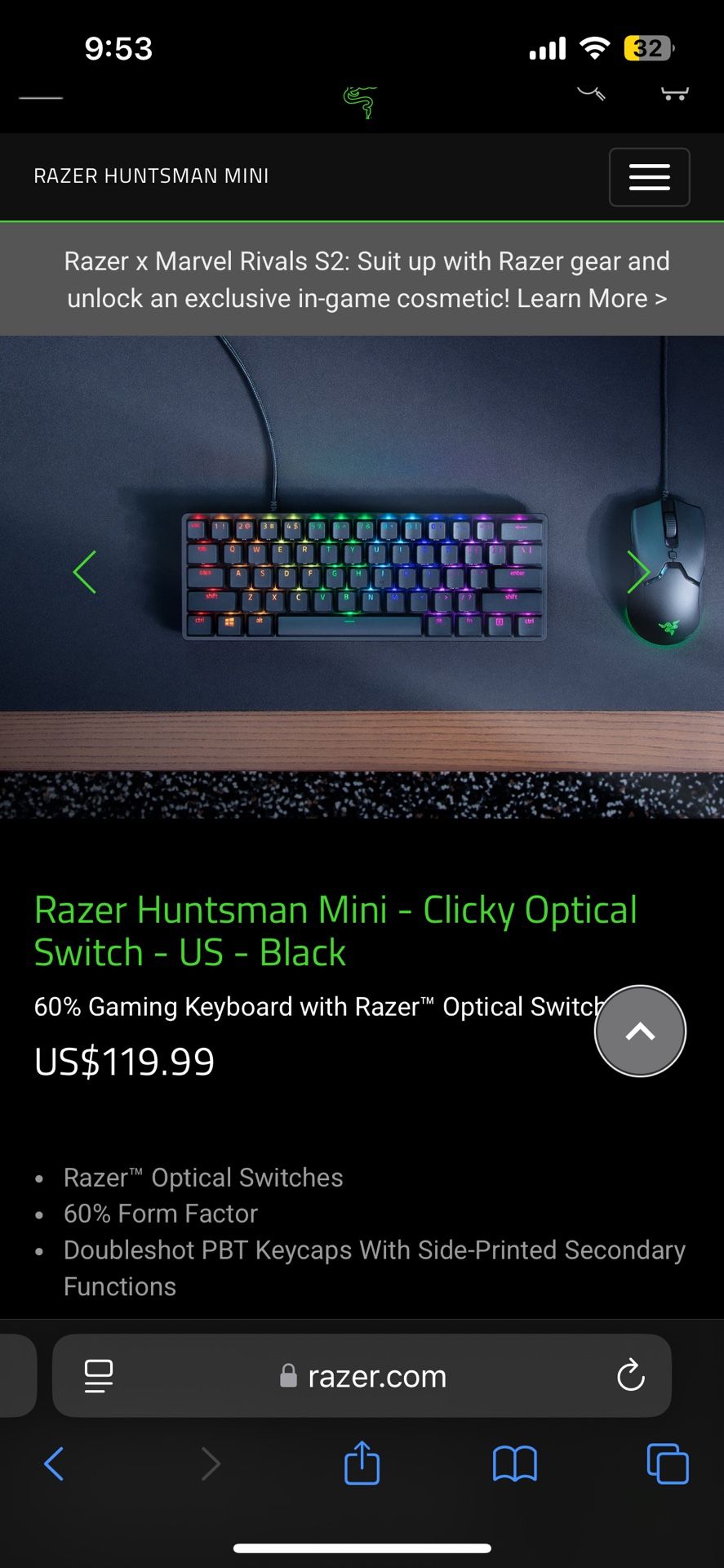
Task: Tap the keyboard product hero image
Action: pyautogui.click(x=362, y=577)
